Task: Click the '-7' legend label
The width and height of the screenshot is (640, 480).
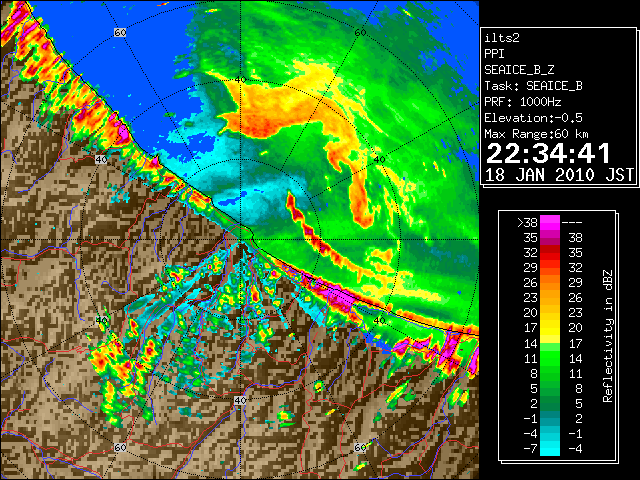Action: click(x=530, y=449)
